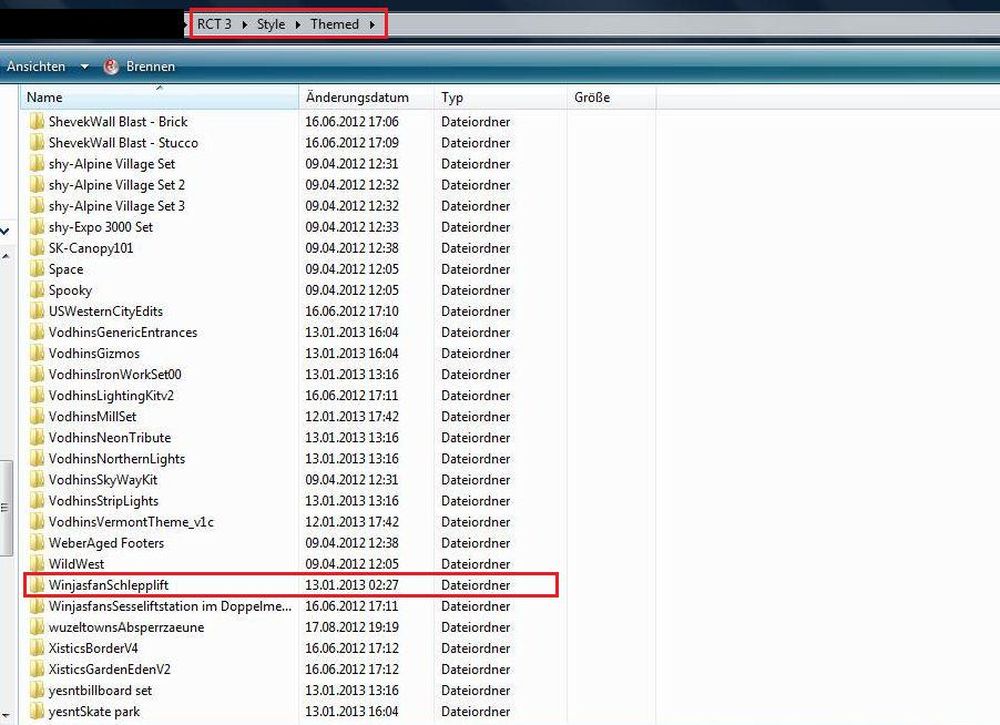Open the Ansichten views dropdown arrow
Screen dimensions: 1000x725
(x=84, y=67)
